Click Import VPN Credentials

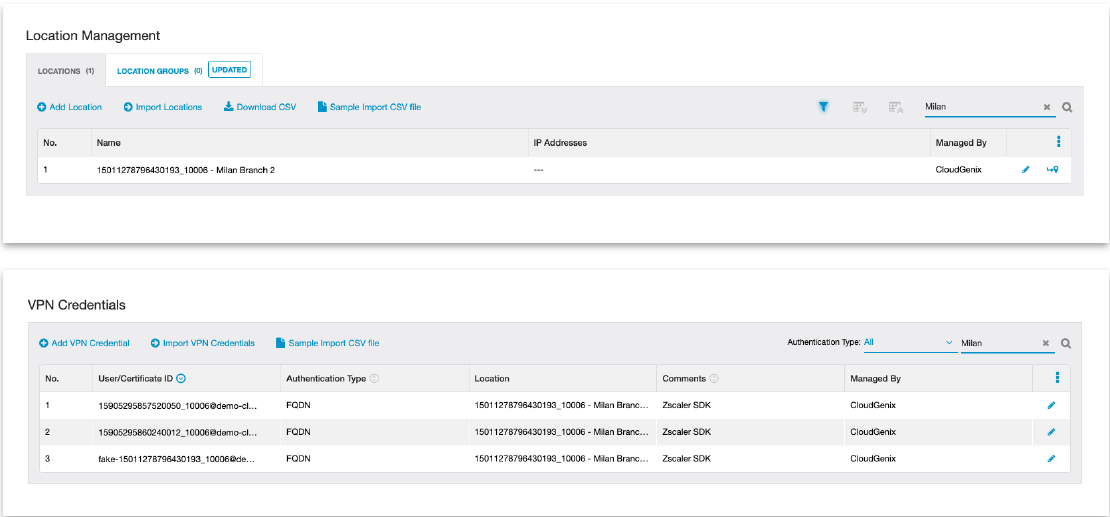pos(203,343)
